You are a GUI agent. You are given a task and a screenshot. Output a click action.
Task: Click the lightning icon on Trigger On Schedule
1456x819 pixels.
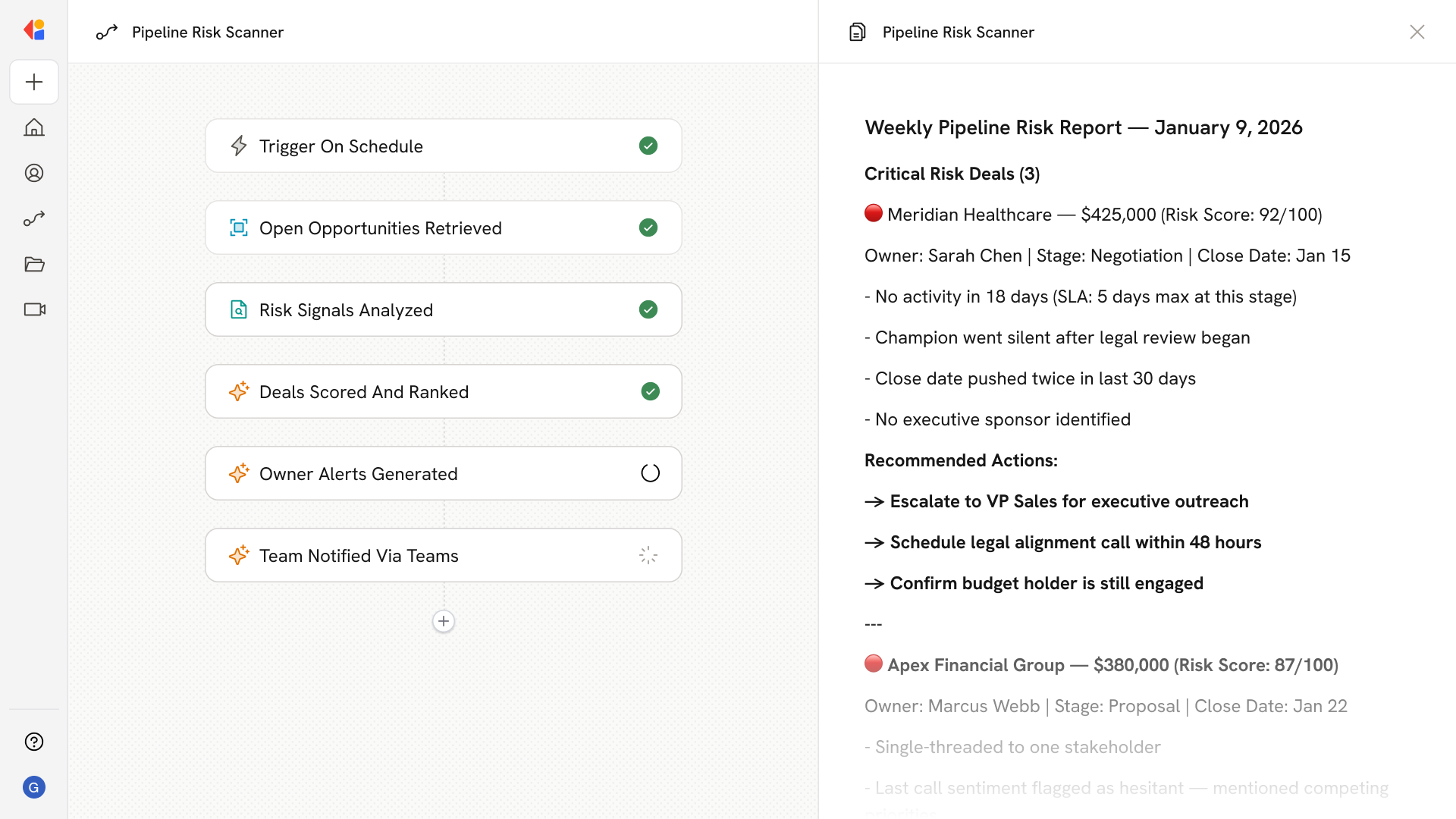click(239, 146)
